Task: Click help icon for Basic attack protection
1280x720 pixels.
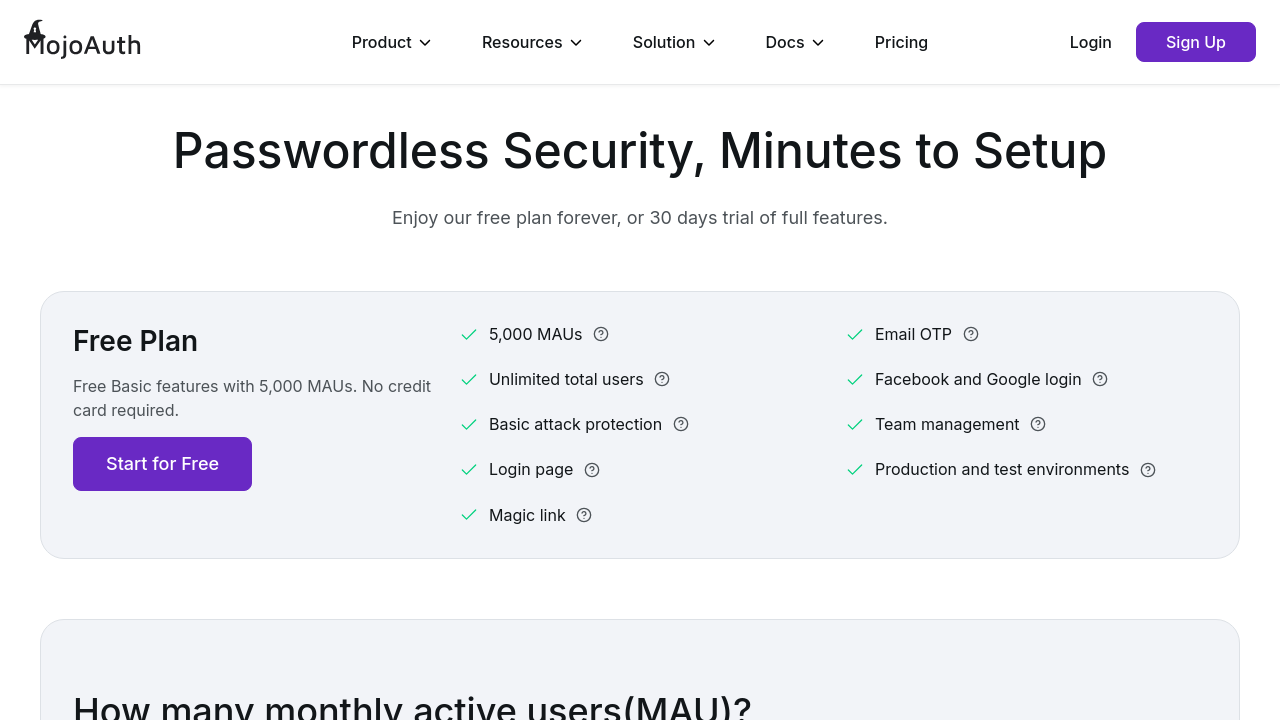Action: pos(681,424)
